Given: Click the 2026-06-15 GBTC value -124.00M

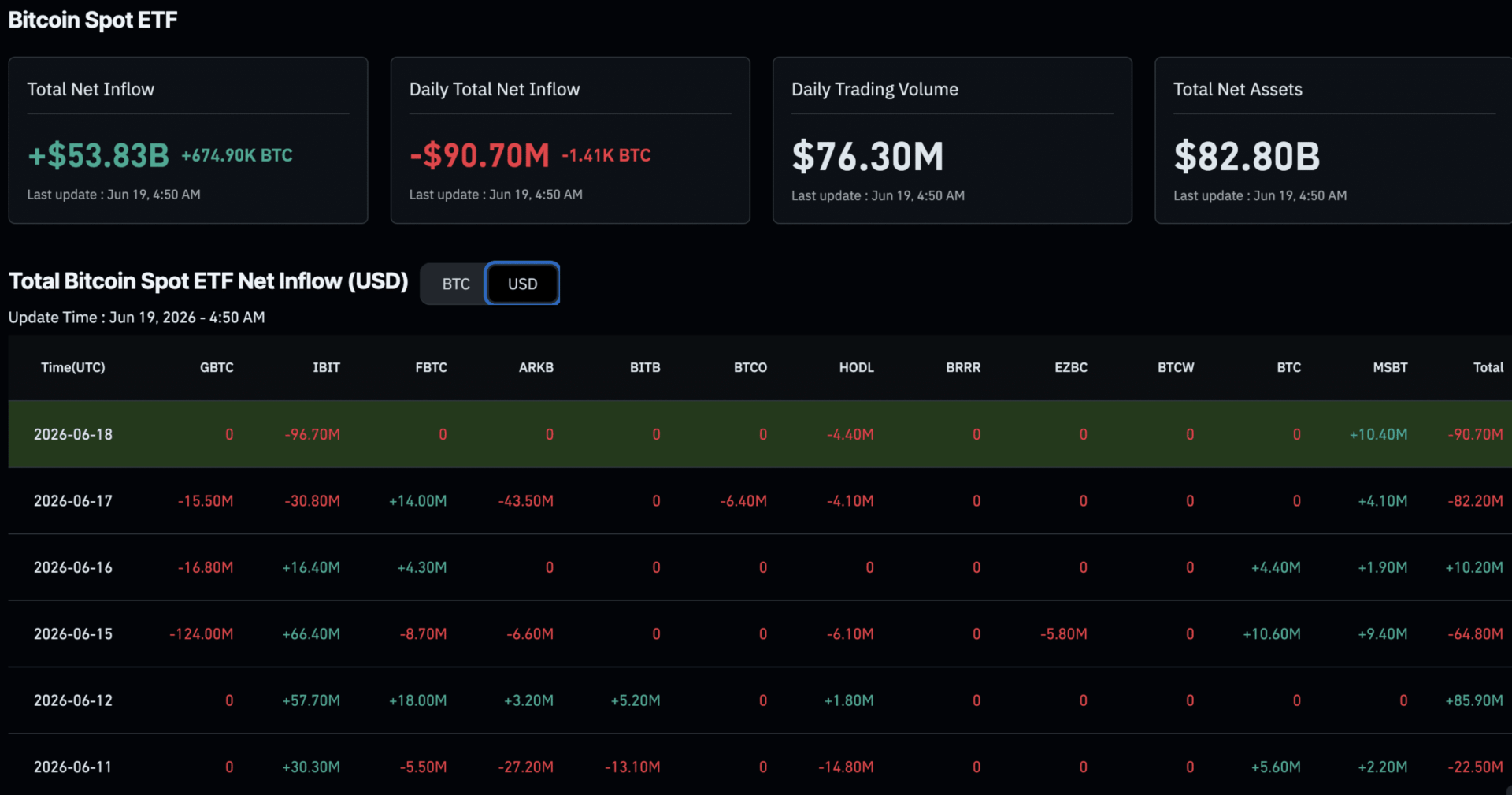Looking at the screenshot, I should [x=202, y=634].
